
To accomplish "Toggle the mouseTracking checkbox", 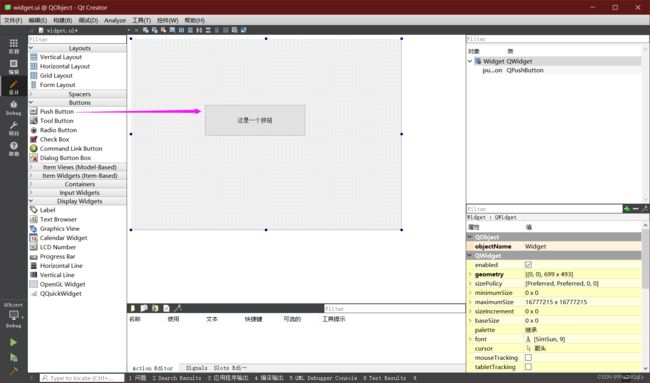I will click(x=528, y=357).
